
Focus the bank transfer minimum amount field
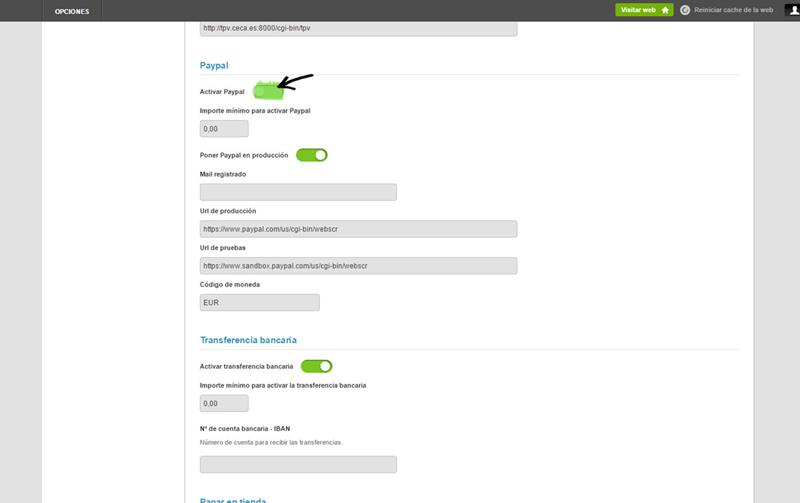(224, 404)
